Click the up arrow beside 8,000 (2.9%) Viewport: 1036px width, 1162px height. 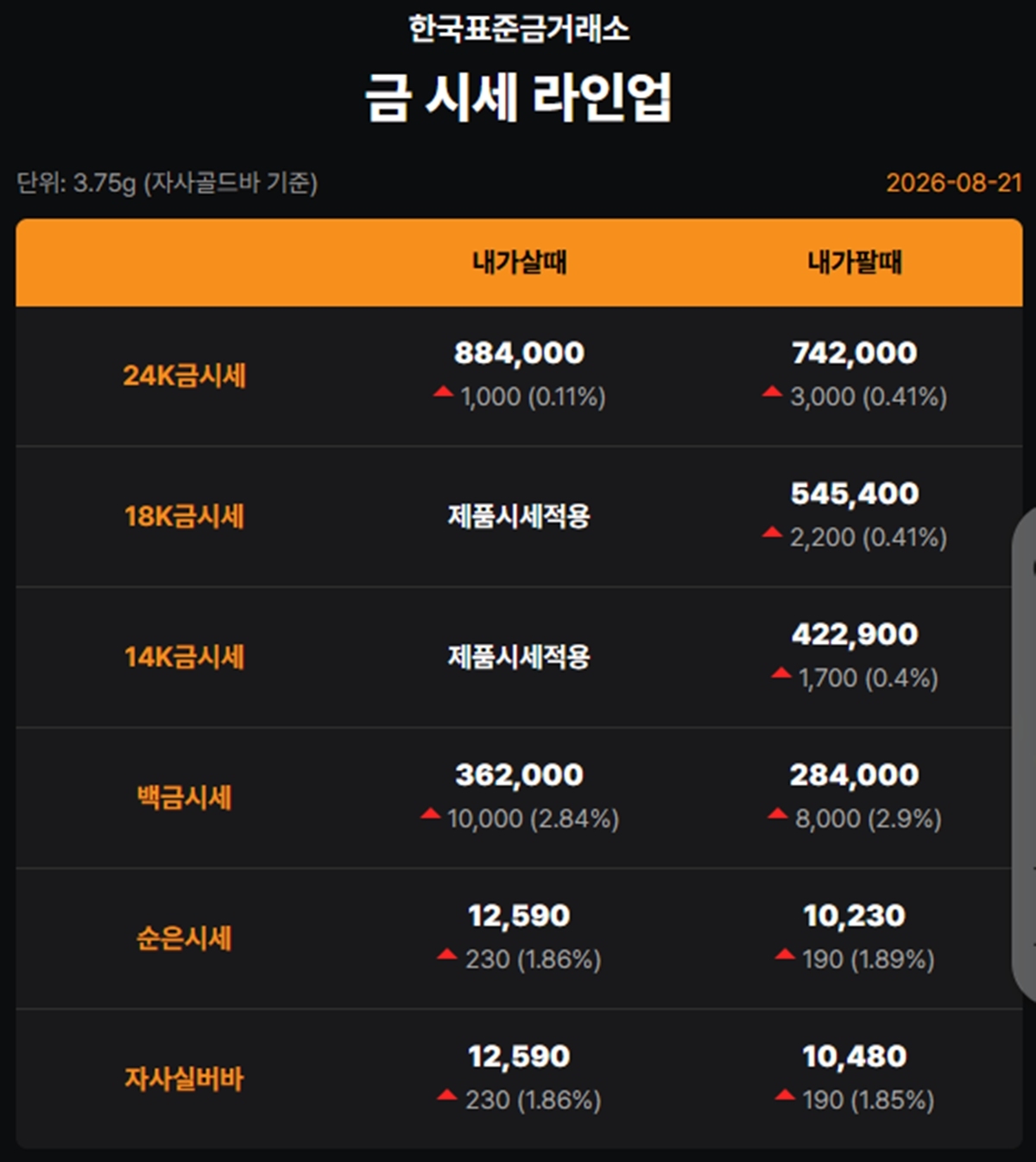(777, 814)
